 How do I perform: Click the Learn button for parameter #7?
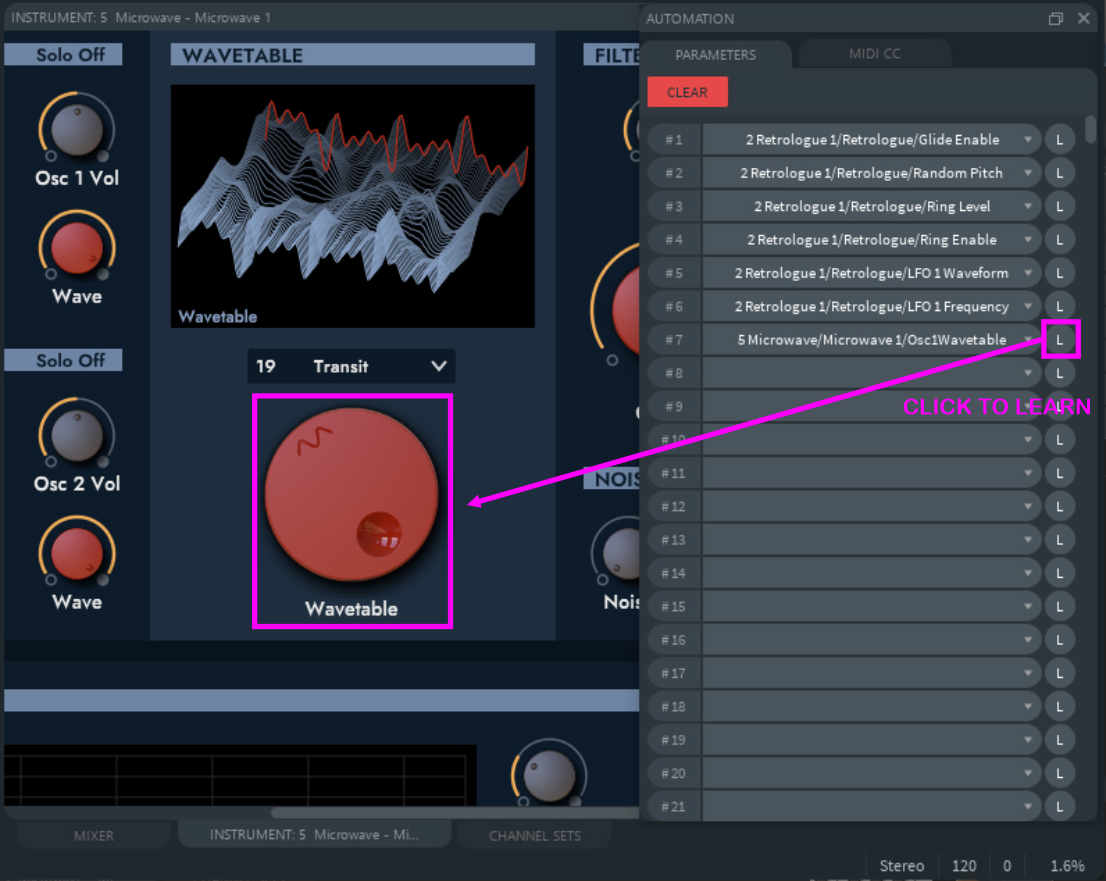[1060, 340]
